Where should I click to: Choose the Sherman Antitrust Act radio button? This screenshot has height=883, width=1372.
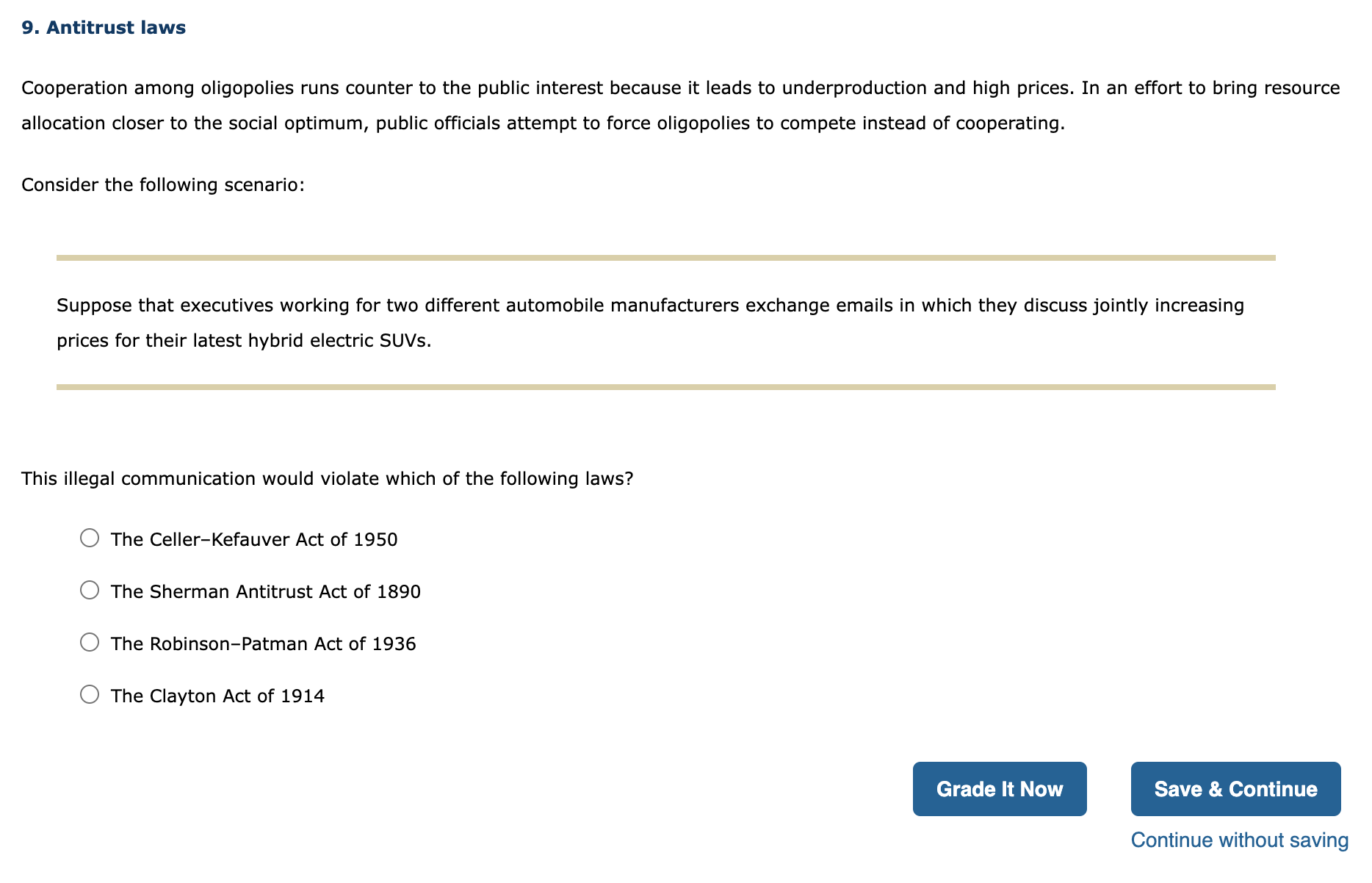90,590
